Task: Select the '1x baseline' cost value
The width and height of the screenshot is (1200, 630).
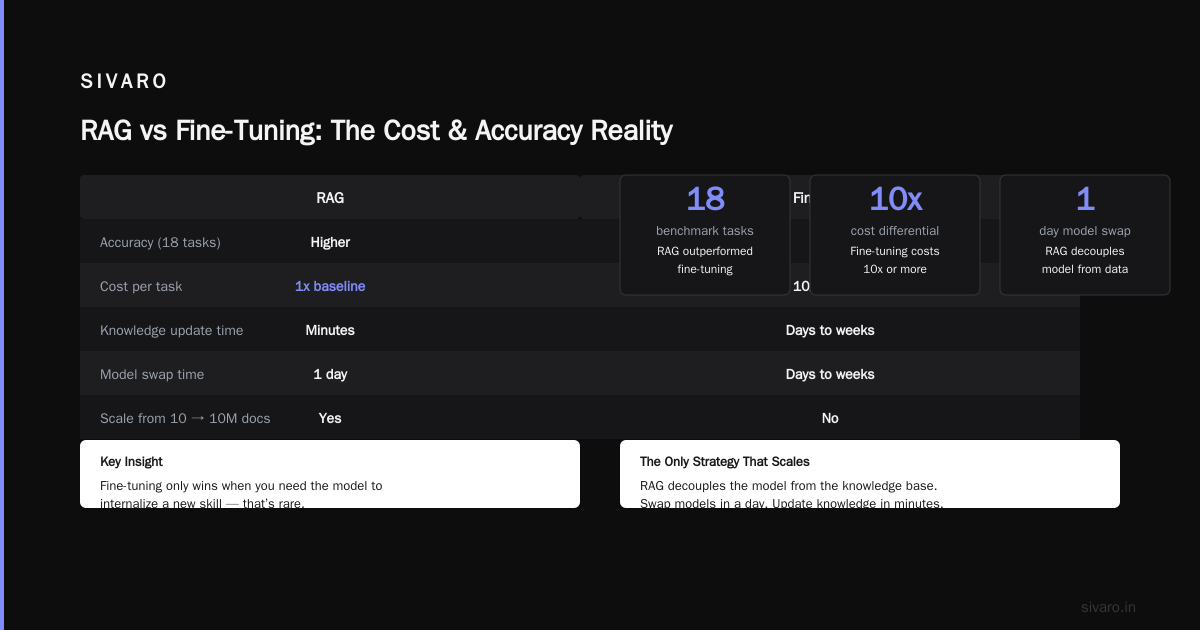Action: [330, 286]
